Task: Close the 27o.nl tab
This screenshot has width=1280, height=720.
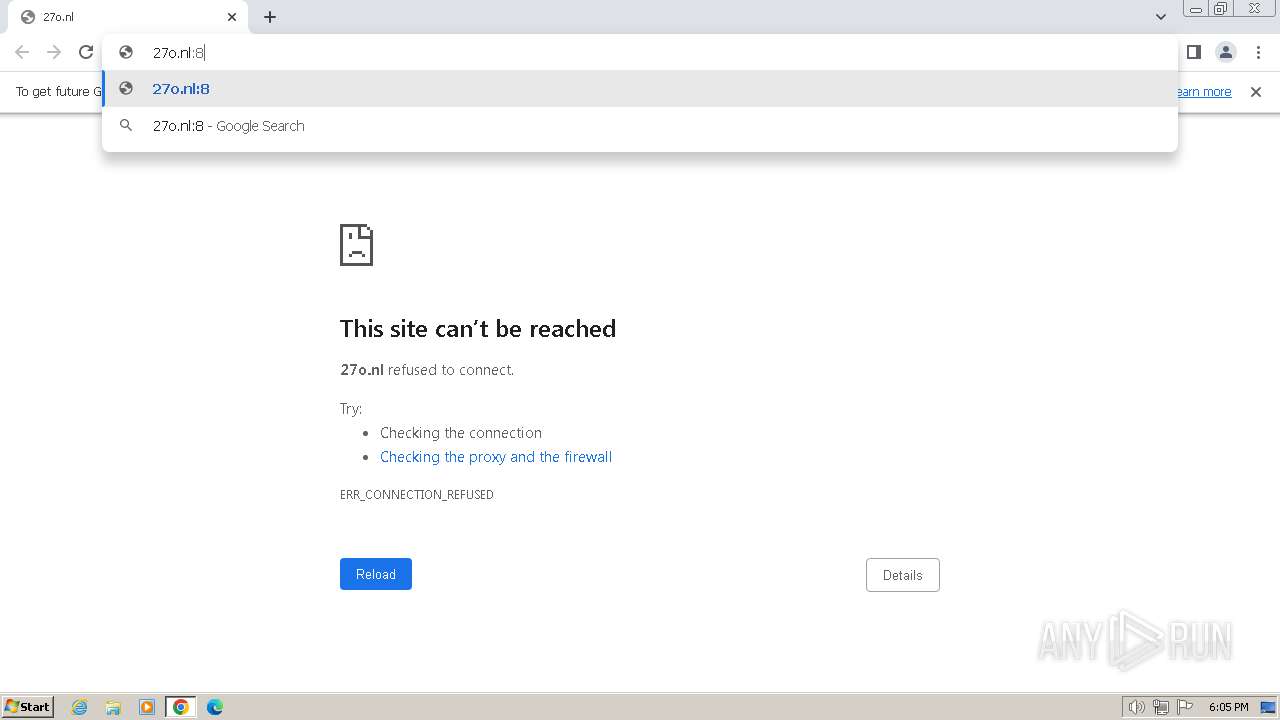Action: coord(232,17)
